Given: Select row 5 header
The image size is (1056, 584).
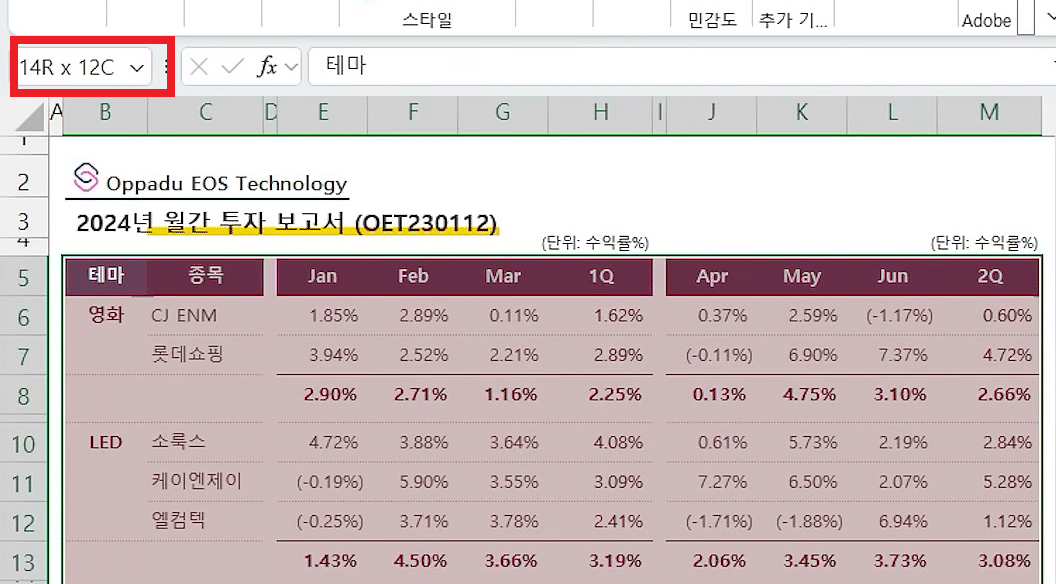Looking at the screenshot, I should pyautogui.click(x=24, y=278).
